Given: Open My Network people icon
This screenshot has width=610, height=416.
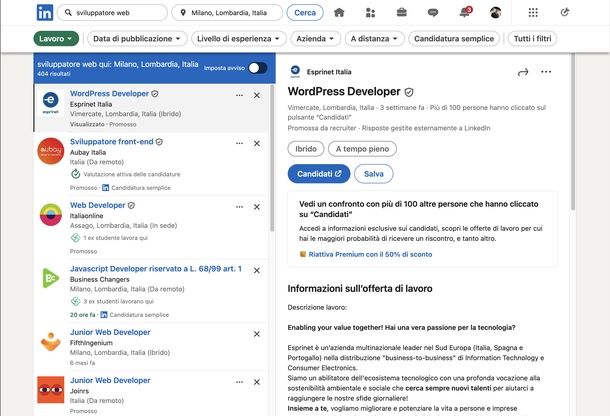Looking at the screenshot, I should click(370, 12).
